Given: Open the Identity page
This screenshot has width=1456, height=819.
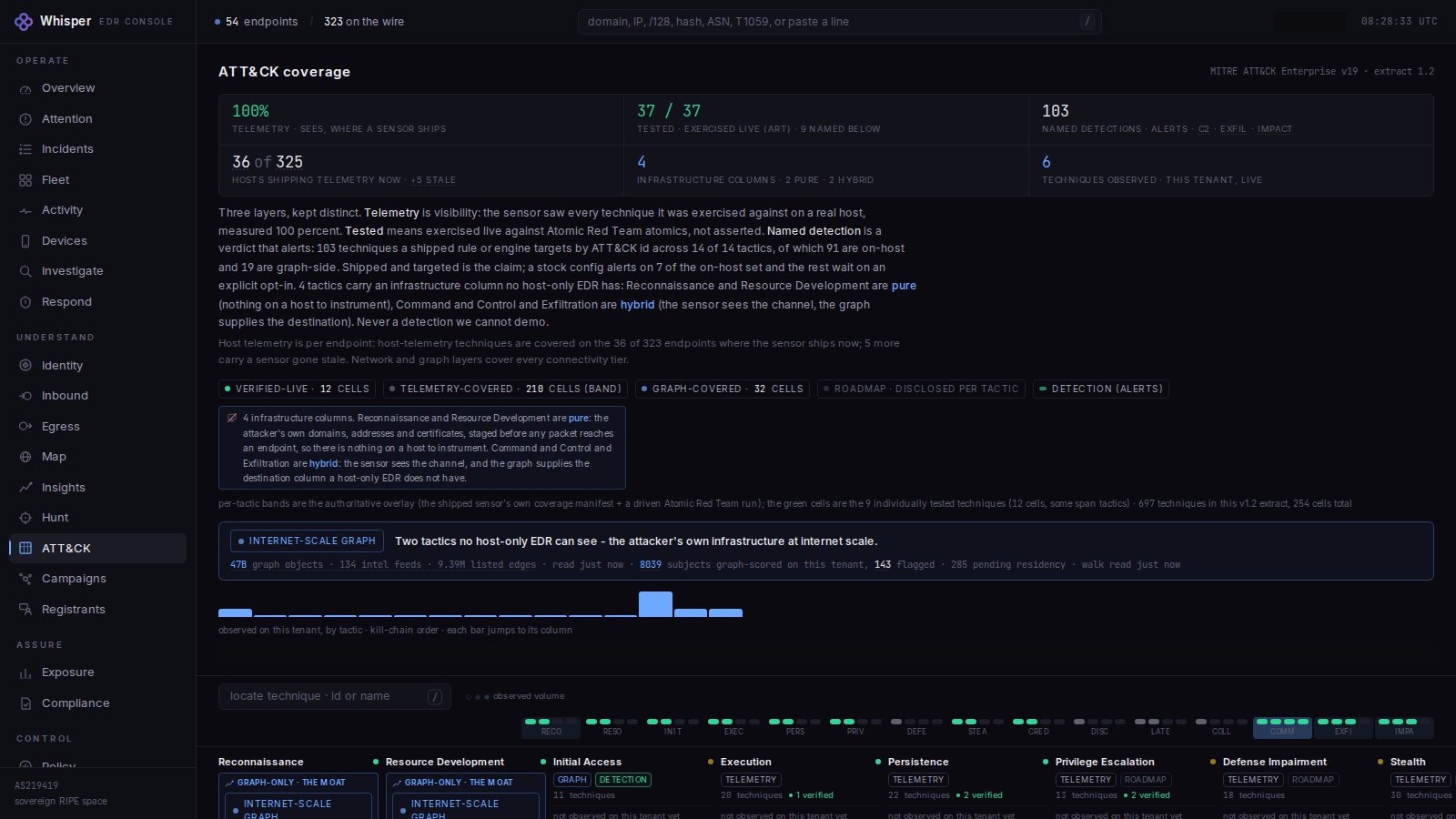Looking at the screenshot, I should click(97, 366).
